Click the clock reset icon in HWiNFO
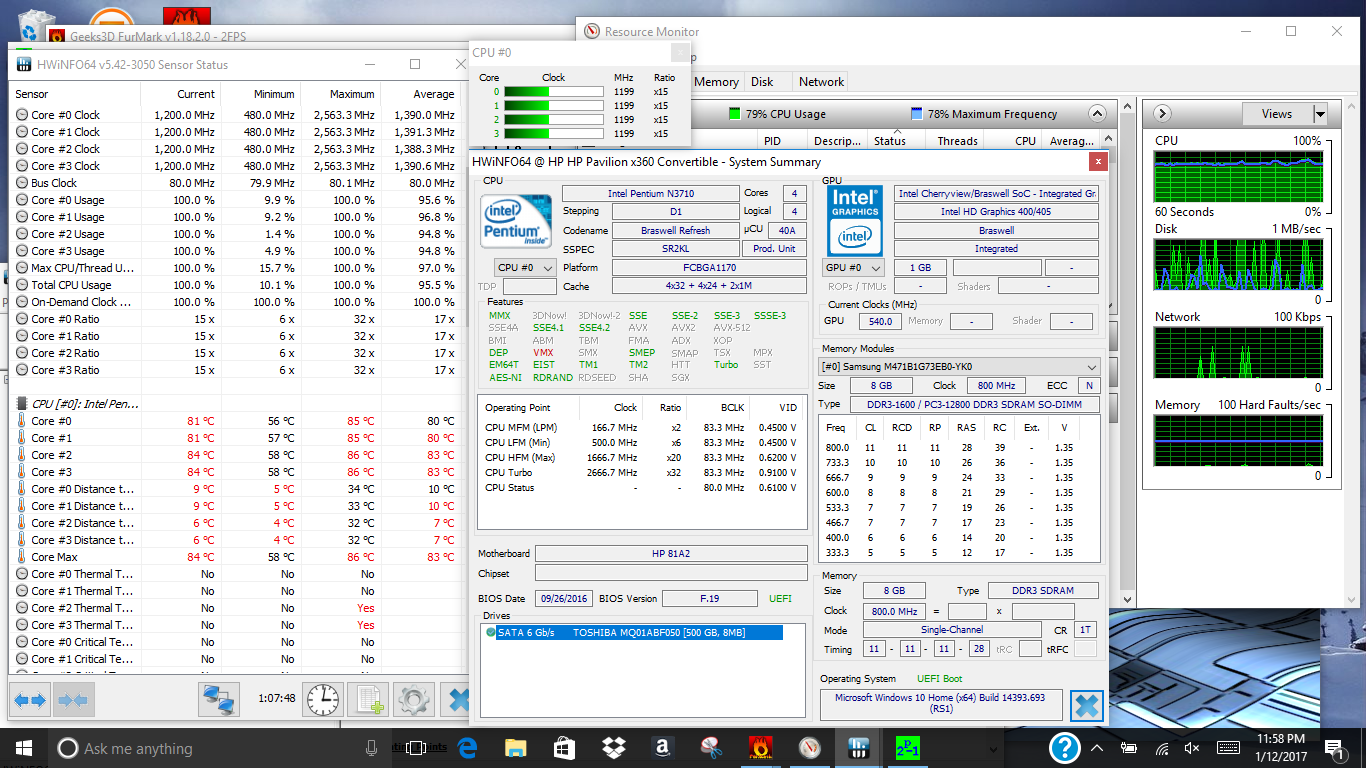Image resolution: width=1366 pixels, height=768 pixels. [x=323, y=700]
